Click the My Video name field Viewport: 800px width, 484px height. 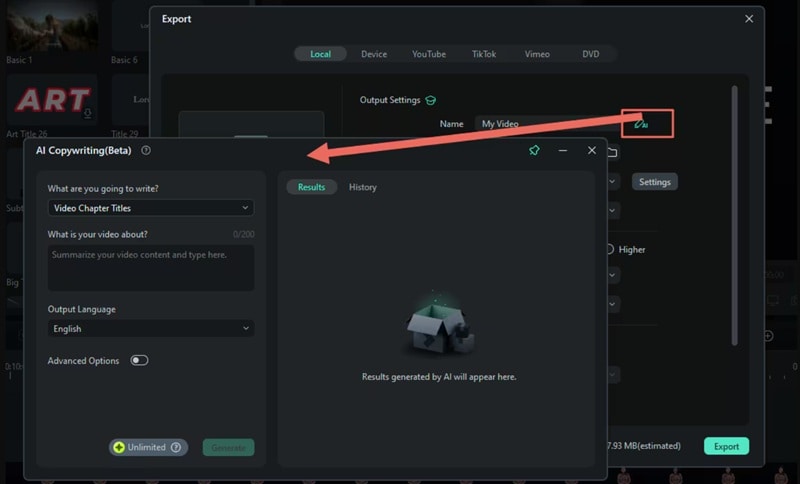point(548,124)
